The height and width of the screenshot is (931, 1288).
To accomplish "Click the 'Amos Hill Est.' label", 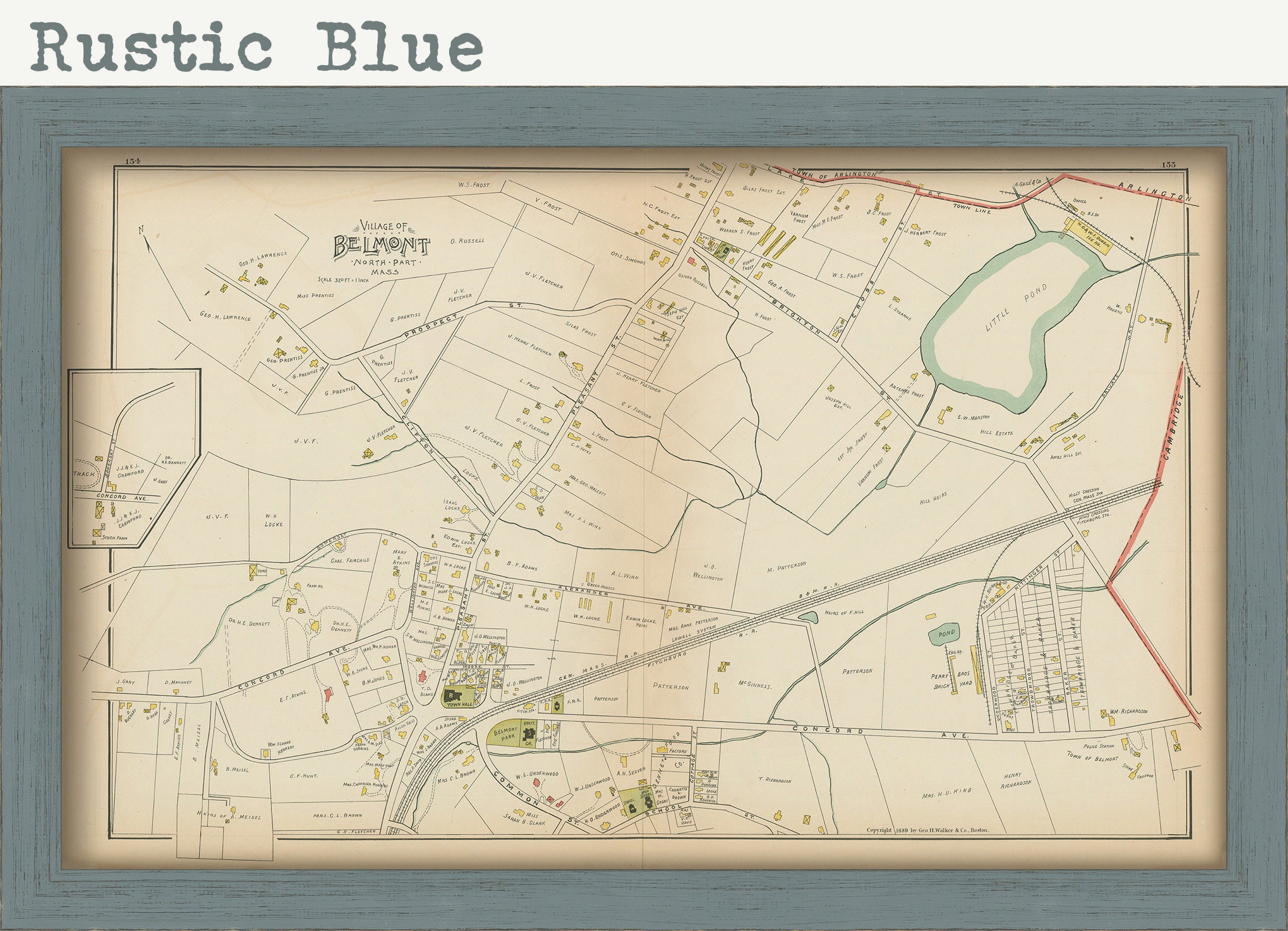I will [x=1067, y=456].
